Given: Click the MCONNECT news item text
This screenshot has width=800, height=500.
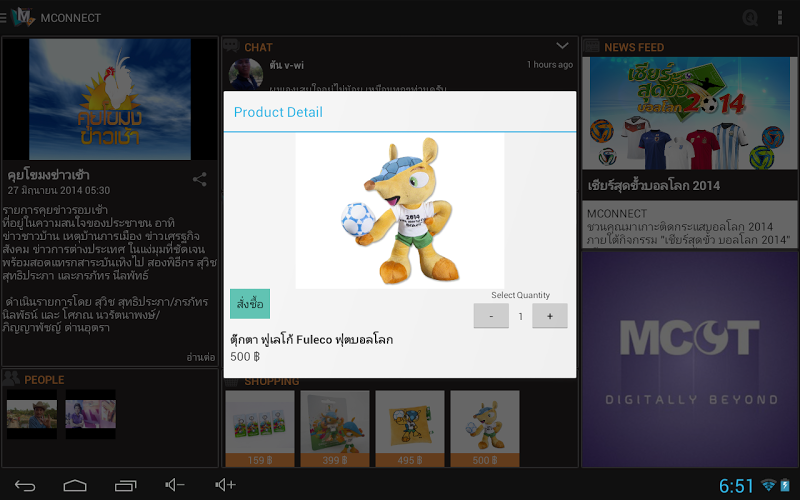Looking at the screenshot, I should click(x=689, y=226).
